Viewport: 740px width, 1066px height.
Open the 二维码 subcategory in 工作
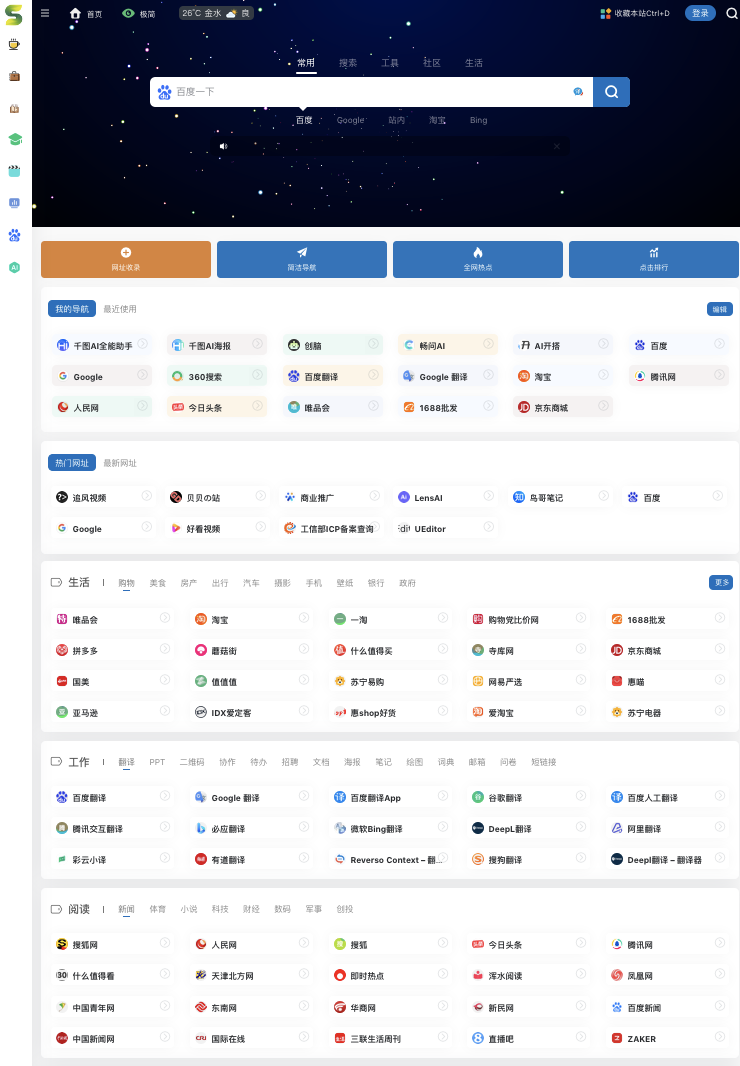192,762
